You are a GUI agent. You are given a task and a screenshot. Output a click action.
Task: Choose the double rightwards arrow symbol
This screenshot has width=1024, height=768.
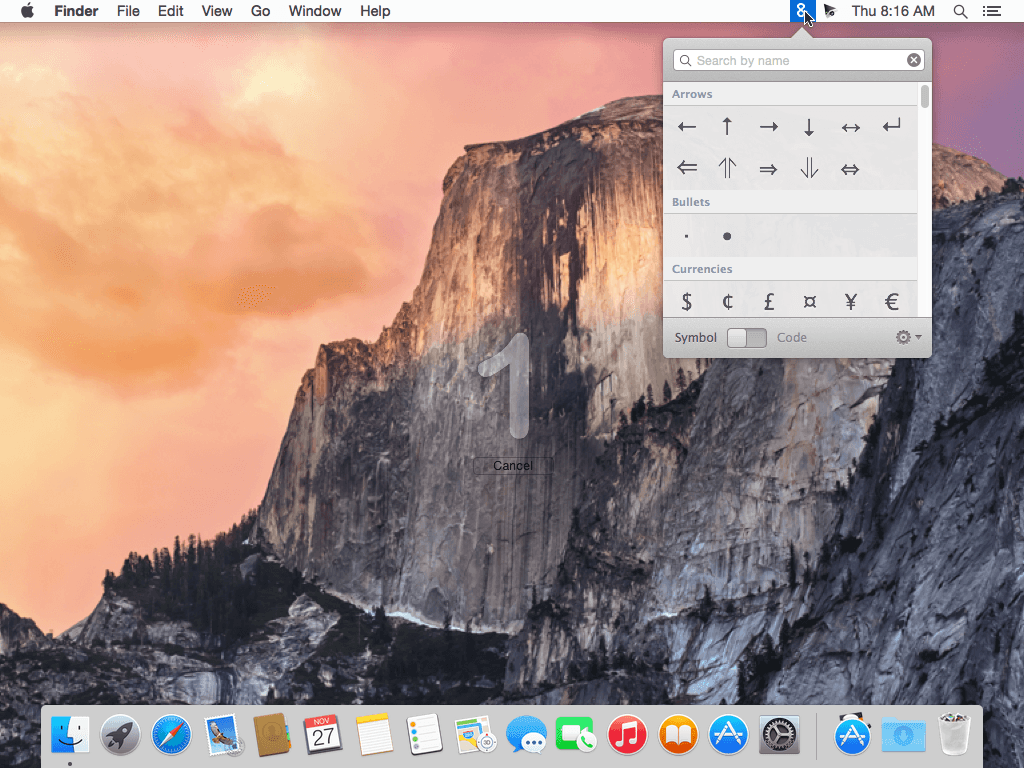pos(768,170)
